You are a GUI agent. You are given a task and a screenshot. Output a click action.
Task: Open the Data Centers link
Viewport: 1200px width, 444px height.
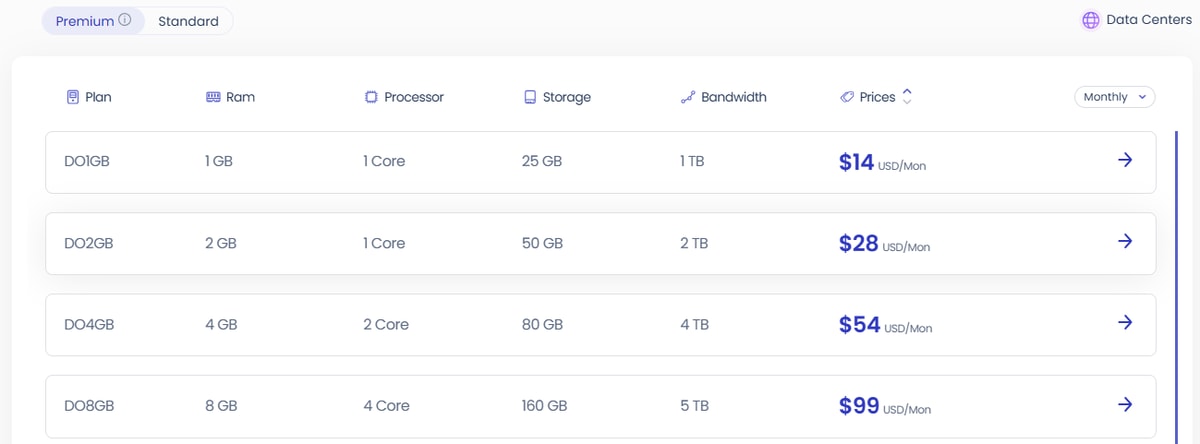1137,20
